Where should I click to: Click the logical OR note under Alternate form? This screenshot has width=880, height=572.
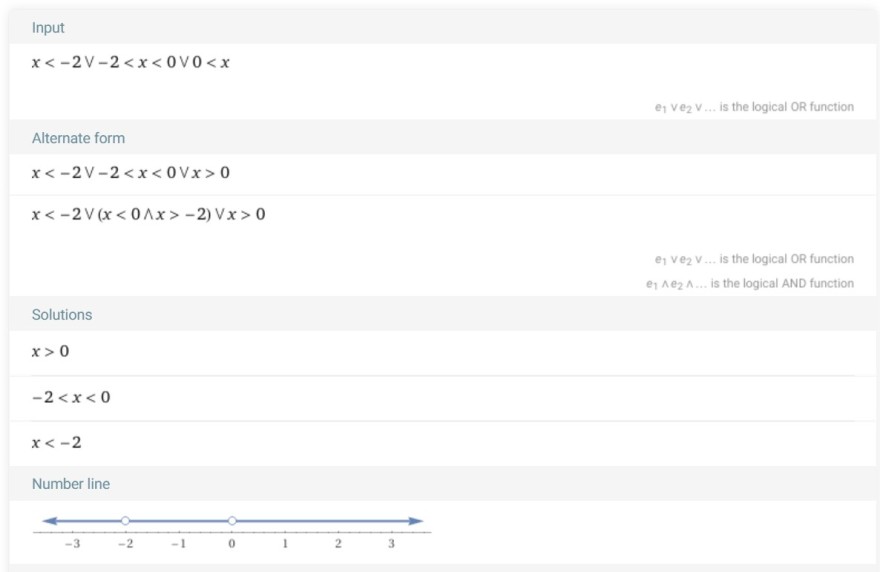(x=754, y=259)
